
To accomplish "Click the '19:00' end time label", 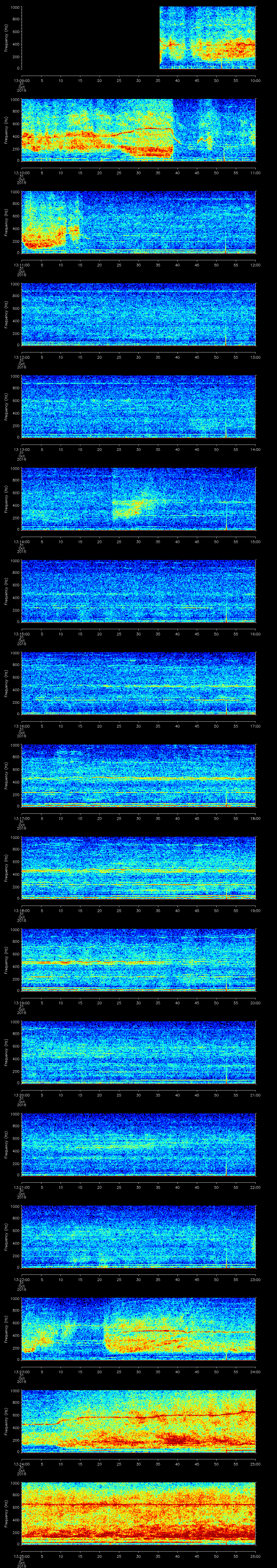I will [255, 910].
